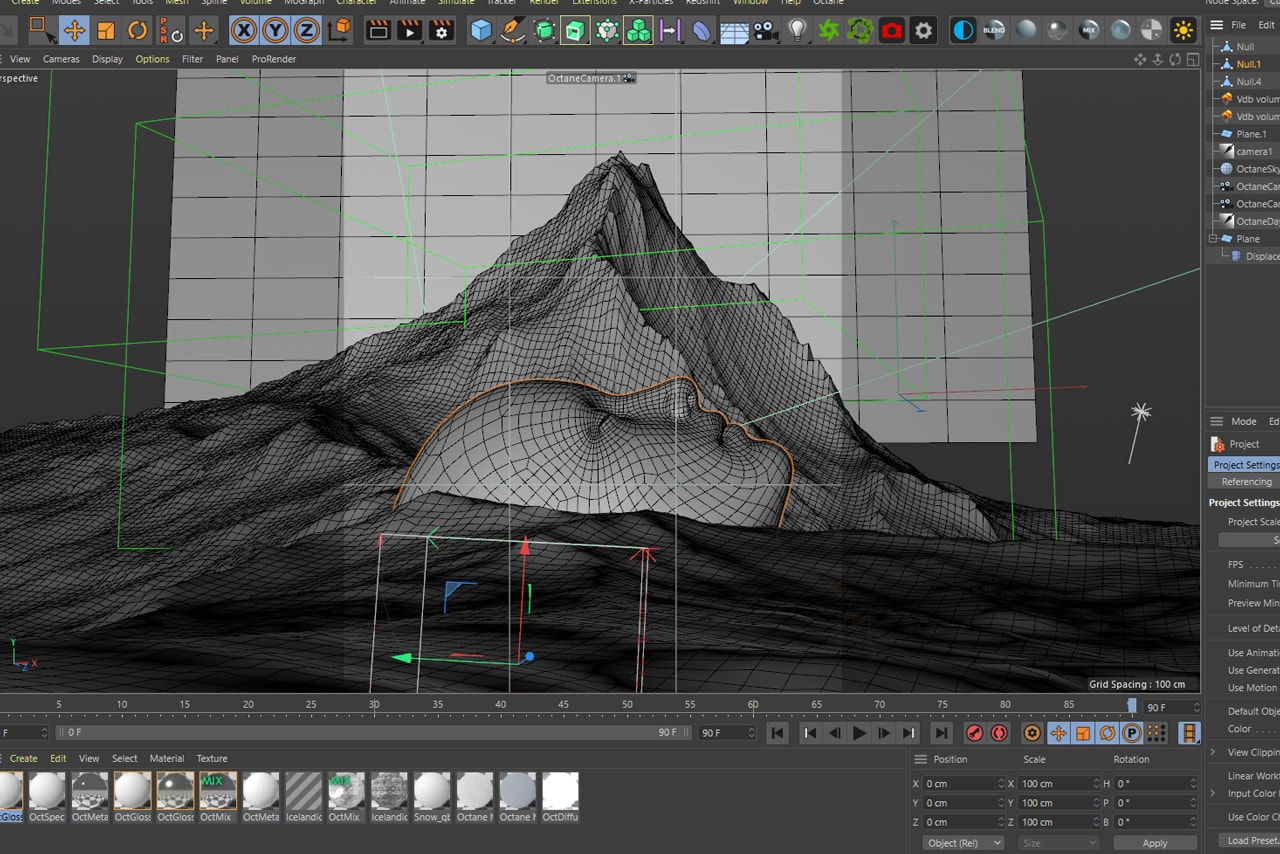Toggle the X axis lock
The height and width of the screenshot is (854, 1280).
coord(243,30)
